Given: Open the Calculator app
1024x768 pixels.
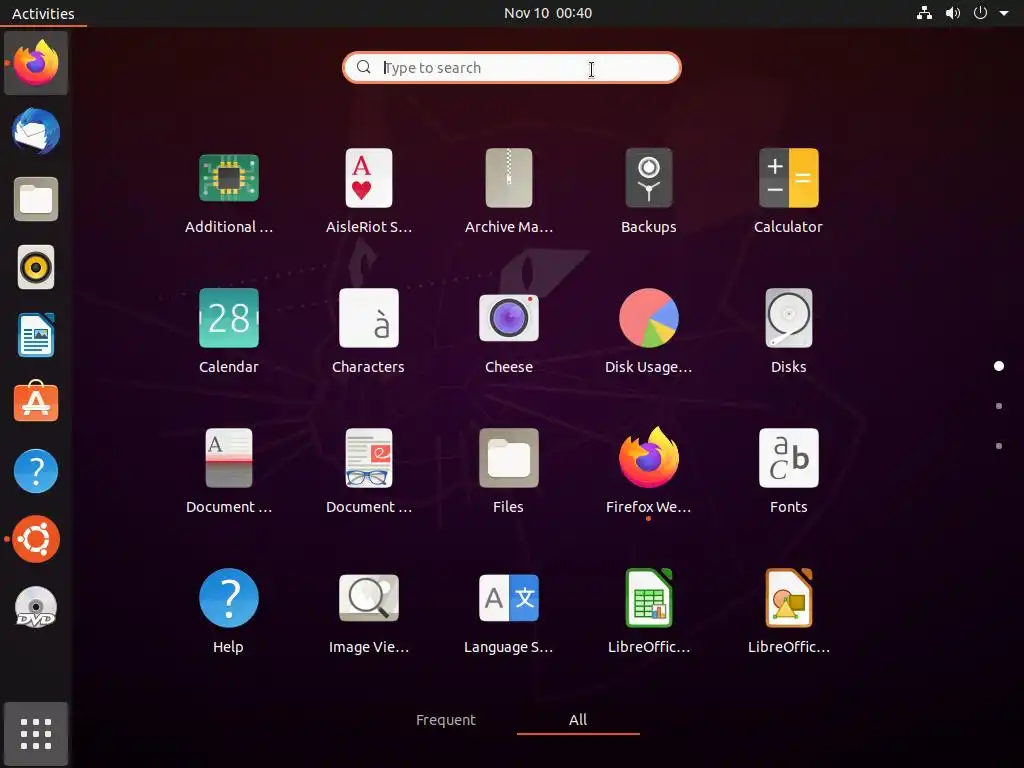Looking at the screenshot, I should 788,178.
